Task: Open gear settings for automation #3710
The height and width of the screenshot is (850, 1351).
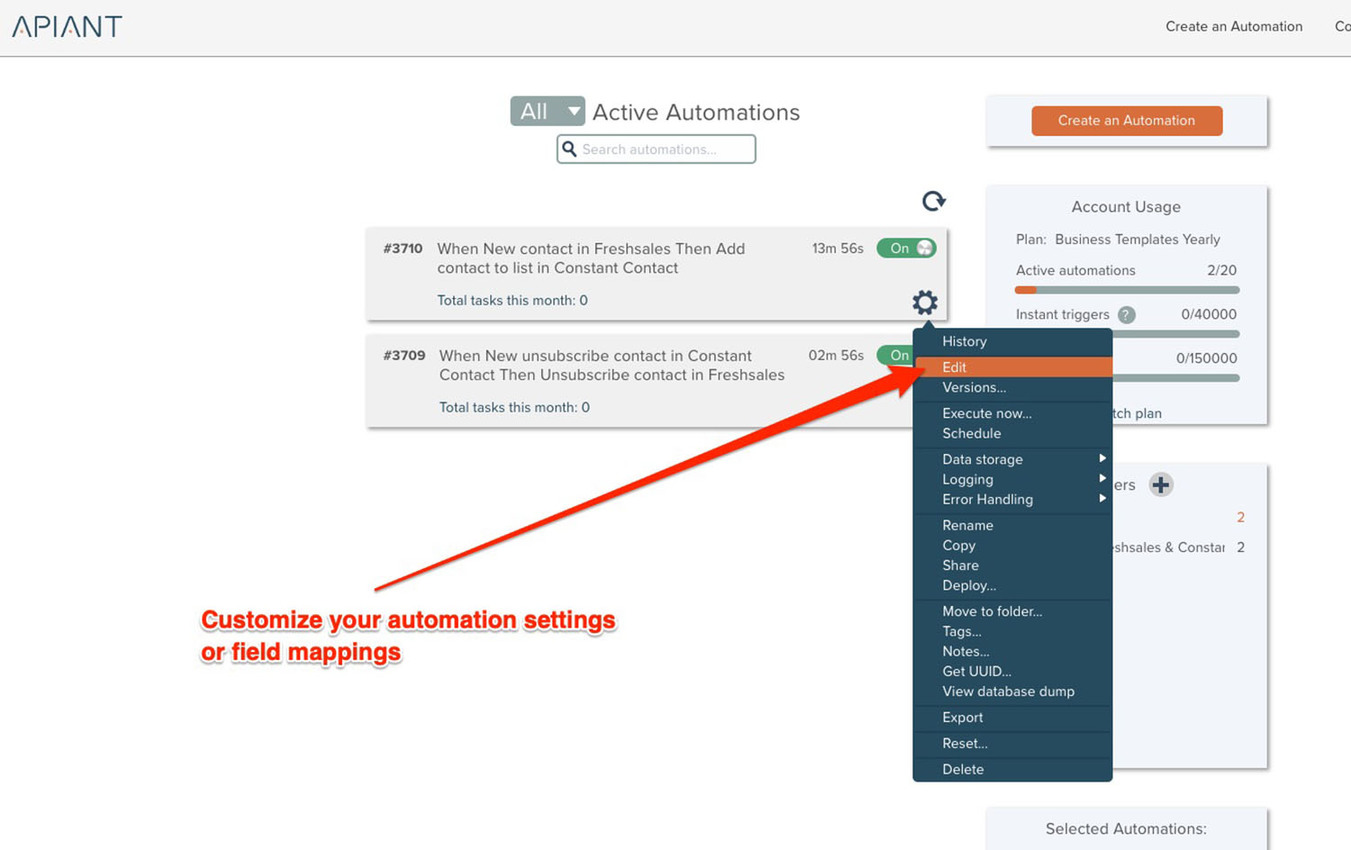Action: coord(925,302)
